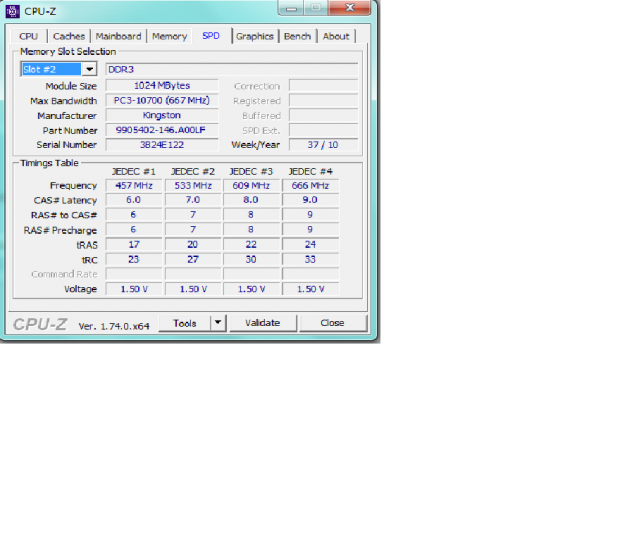Minimize the CPU-Z window

(x=291, y=8)
